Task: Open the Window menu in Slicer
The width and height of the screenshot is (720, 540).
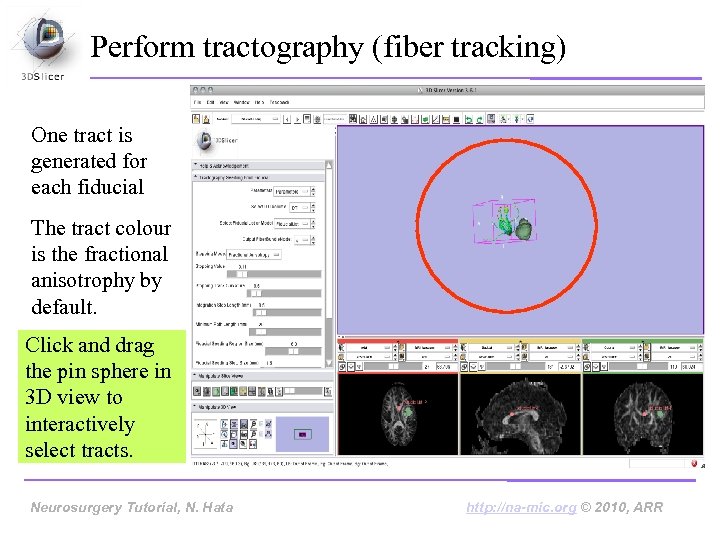Action: [x=242, y=102]
